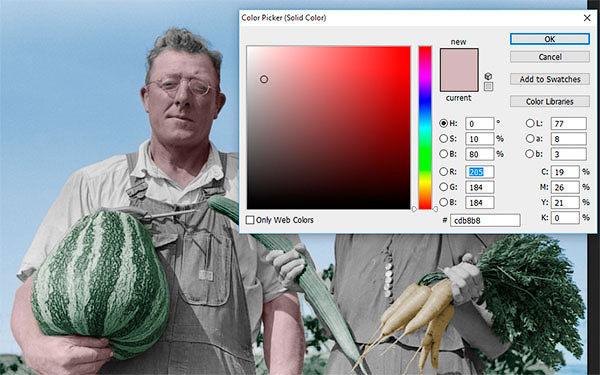Select the R red radio button
The image size is (600, 375).
(443, 171)
